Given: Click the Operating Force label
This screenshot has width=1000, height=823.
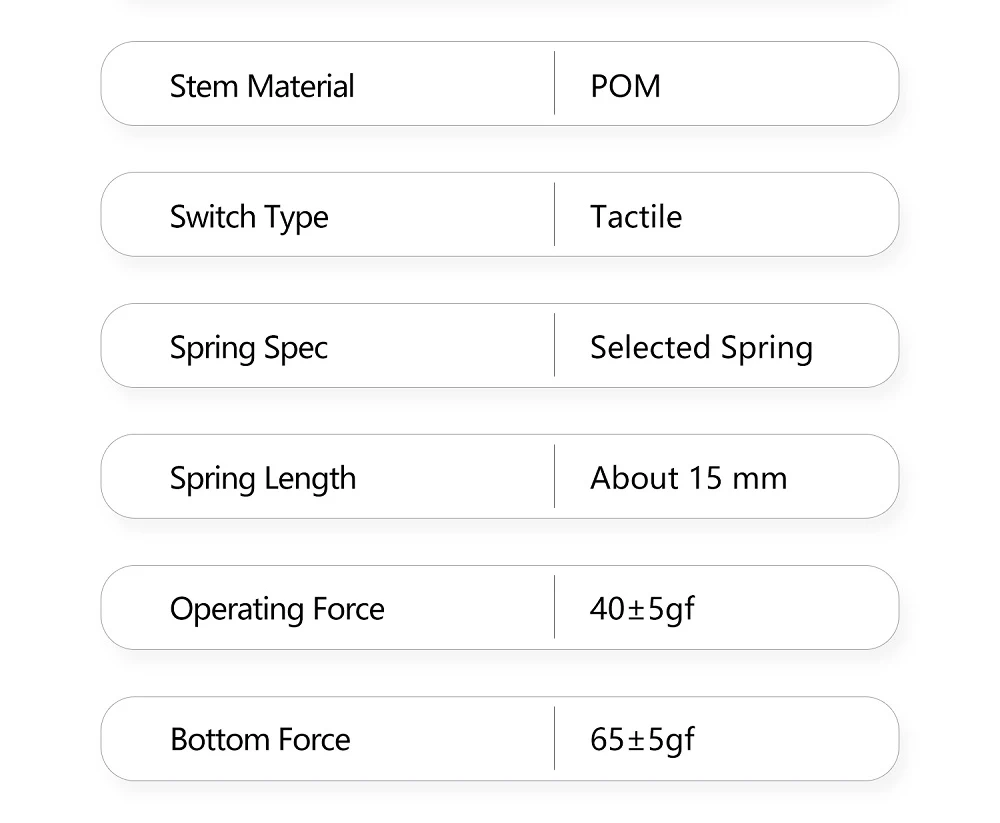Looking at the screenshot, I should (277, 609).
